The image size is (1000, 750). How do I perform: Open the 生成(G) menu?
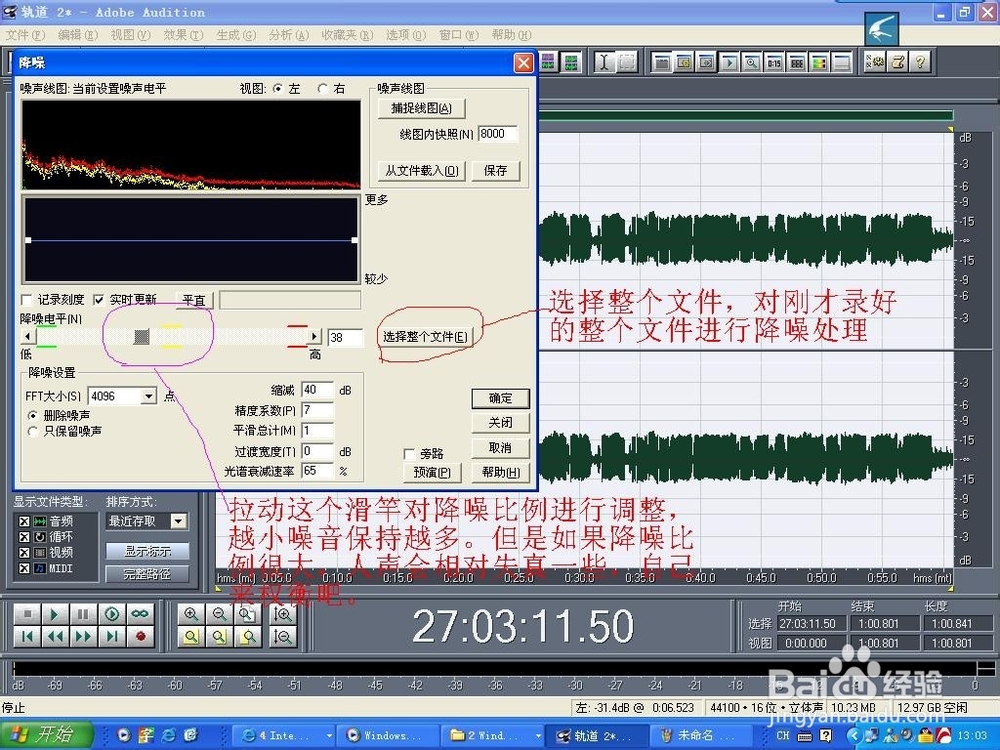click(236, 34)
